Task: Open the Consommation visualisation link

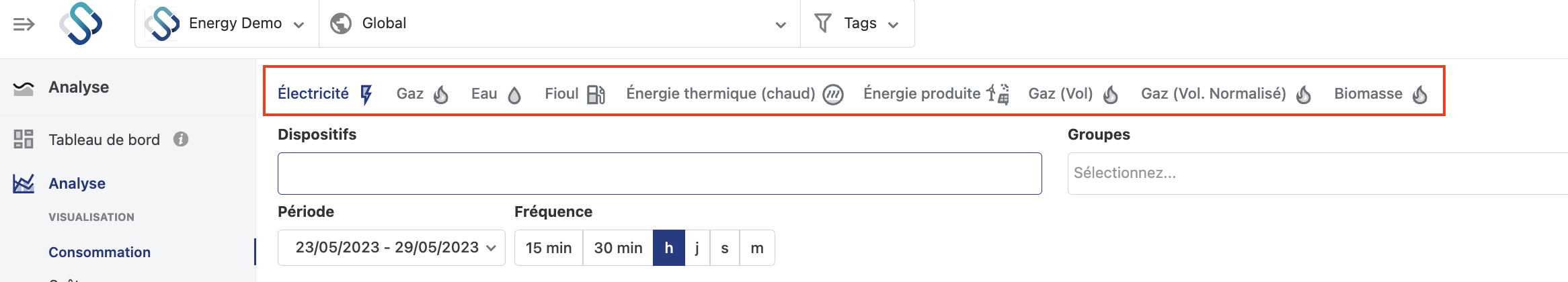Action: tap(100, 252)
